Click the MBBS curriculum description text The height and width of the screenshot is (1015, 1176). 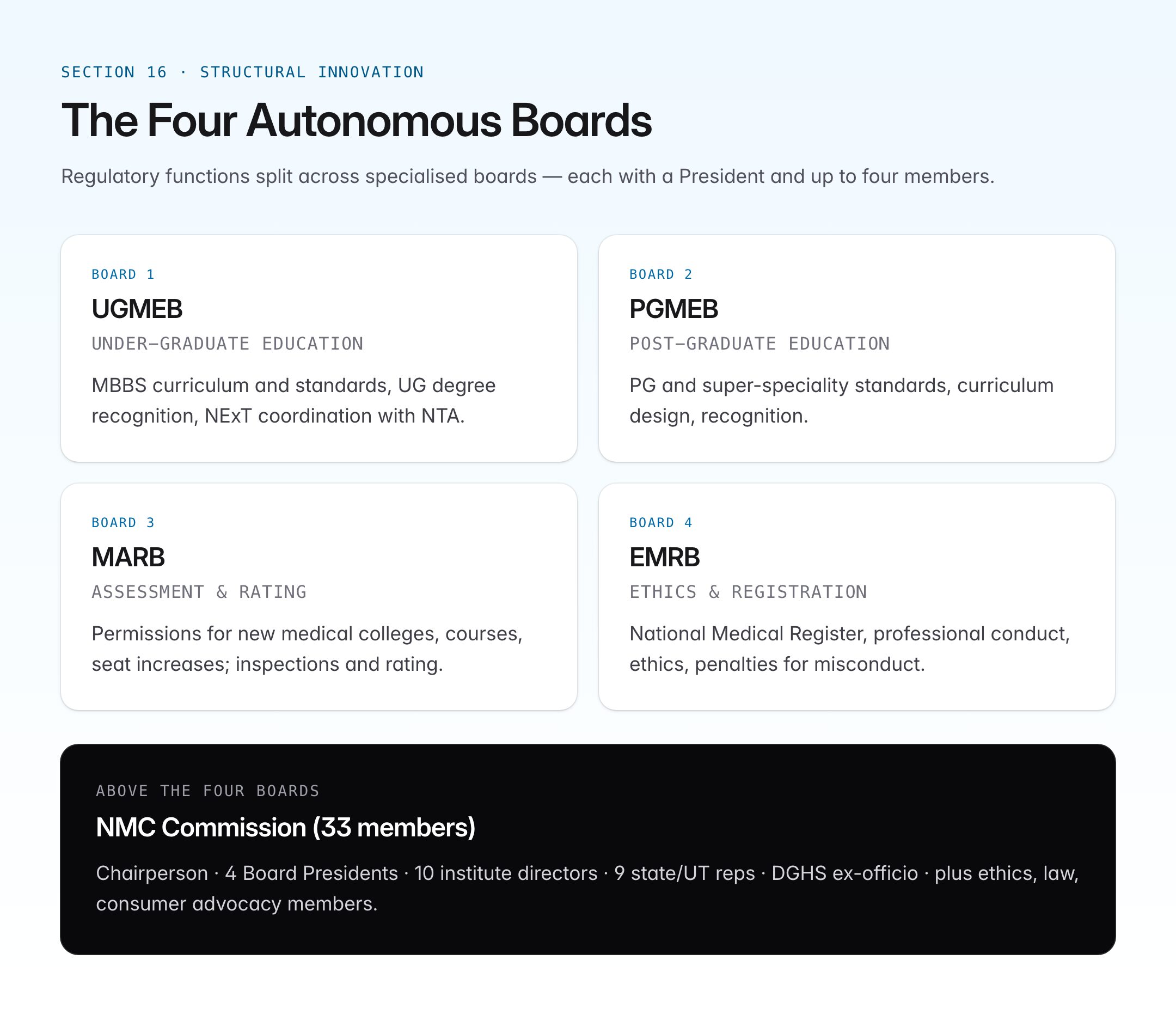(293, 400)
